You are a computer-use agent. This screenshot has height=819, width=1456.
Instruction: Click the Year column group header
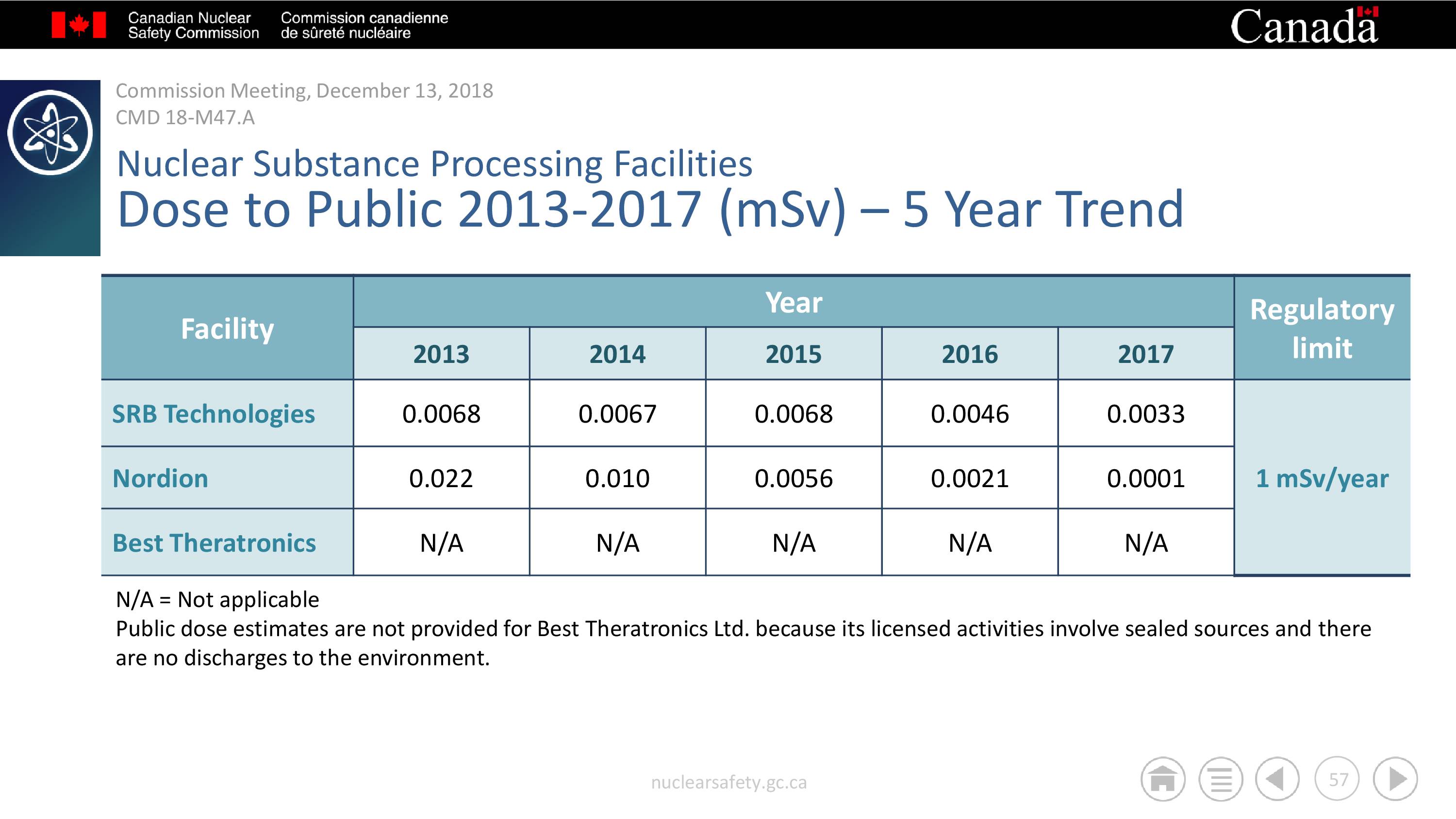794,302
